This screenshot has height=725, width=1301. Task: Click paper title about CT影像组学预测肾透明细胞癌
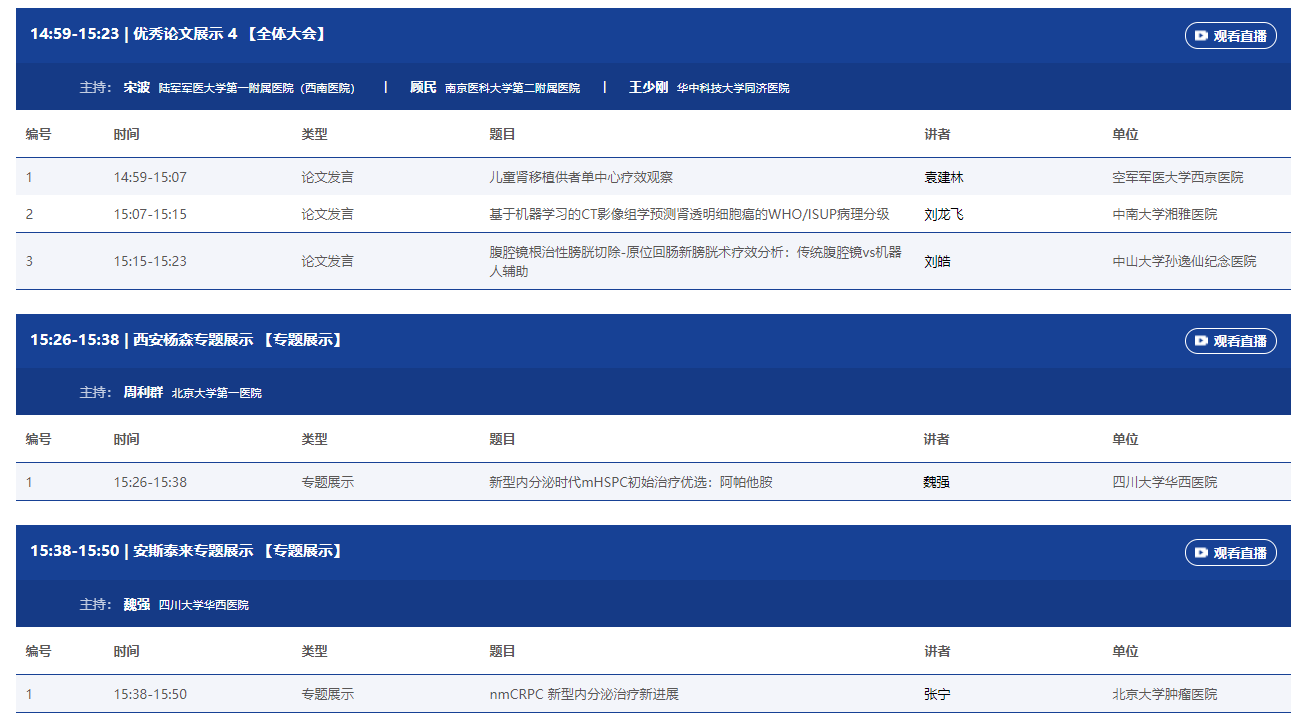tap(689, 214)
